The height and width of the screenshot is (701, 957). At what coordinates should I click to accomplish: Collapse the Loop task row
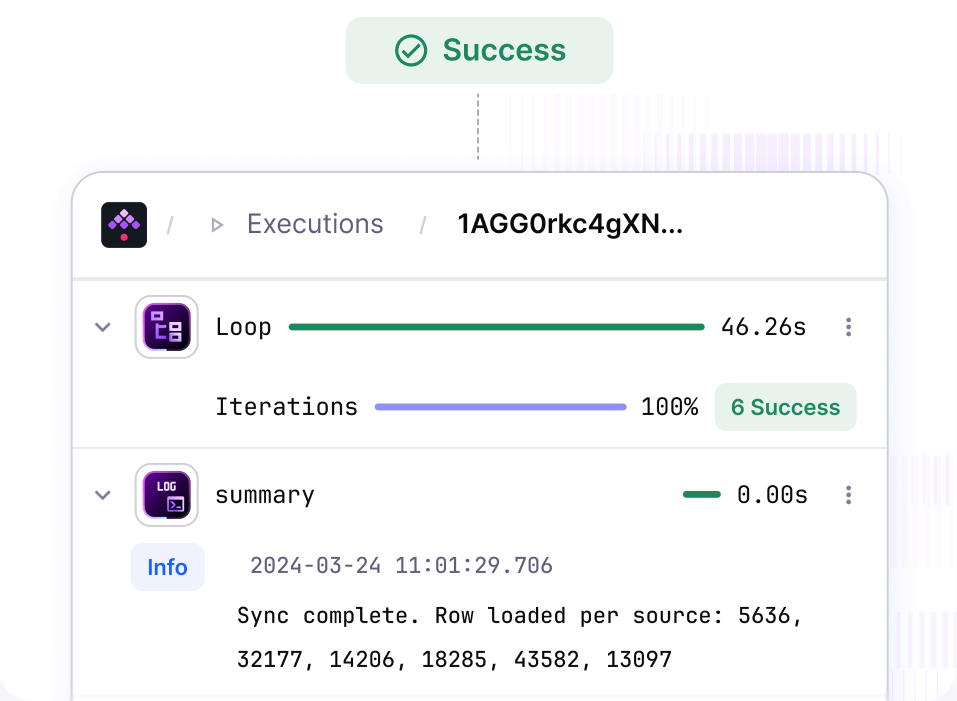click(103, 327)
